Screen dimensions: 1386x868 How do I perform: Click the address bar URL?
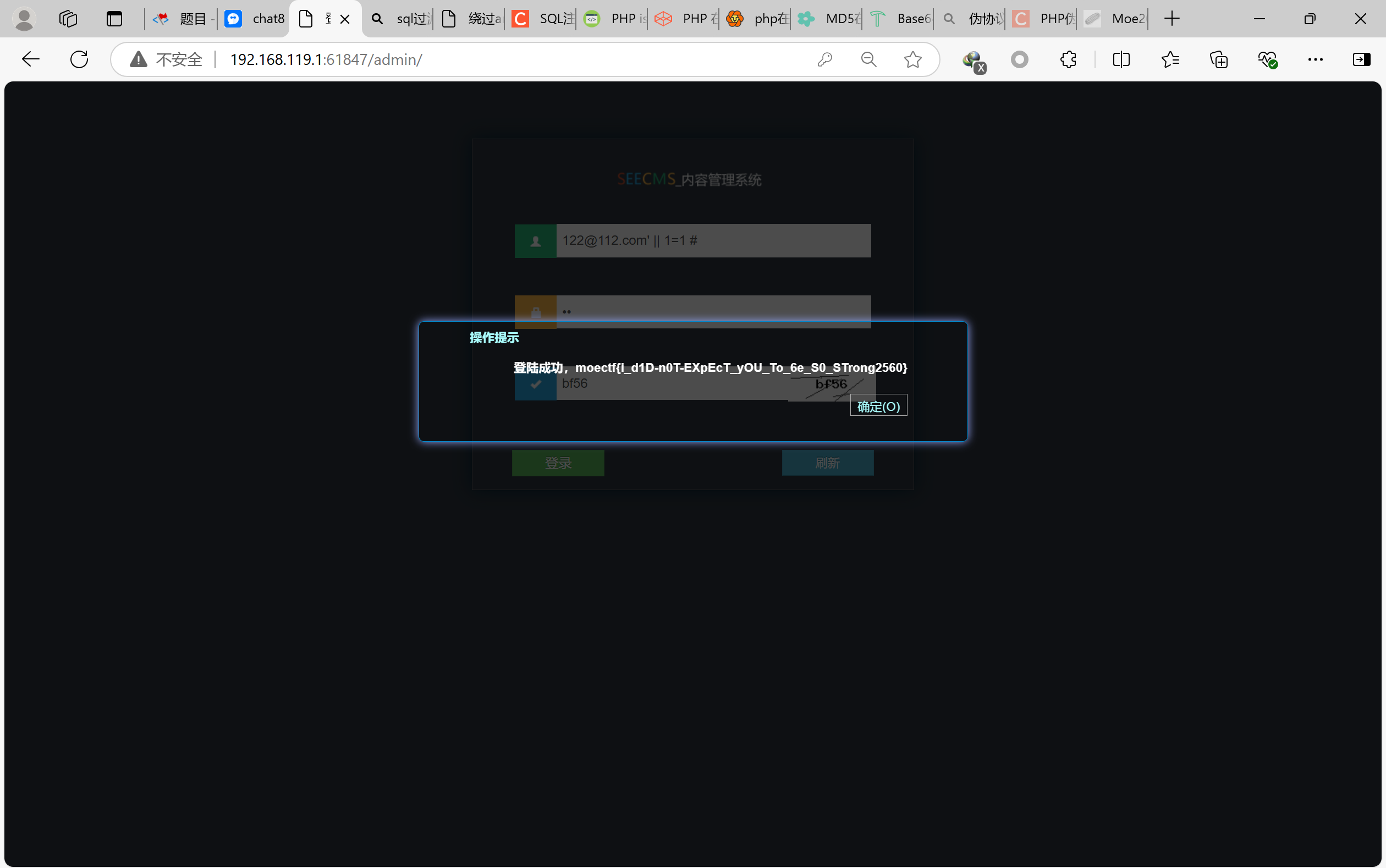(x=326, y=60)
